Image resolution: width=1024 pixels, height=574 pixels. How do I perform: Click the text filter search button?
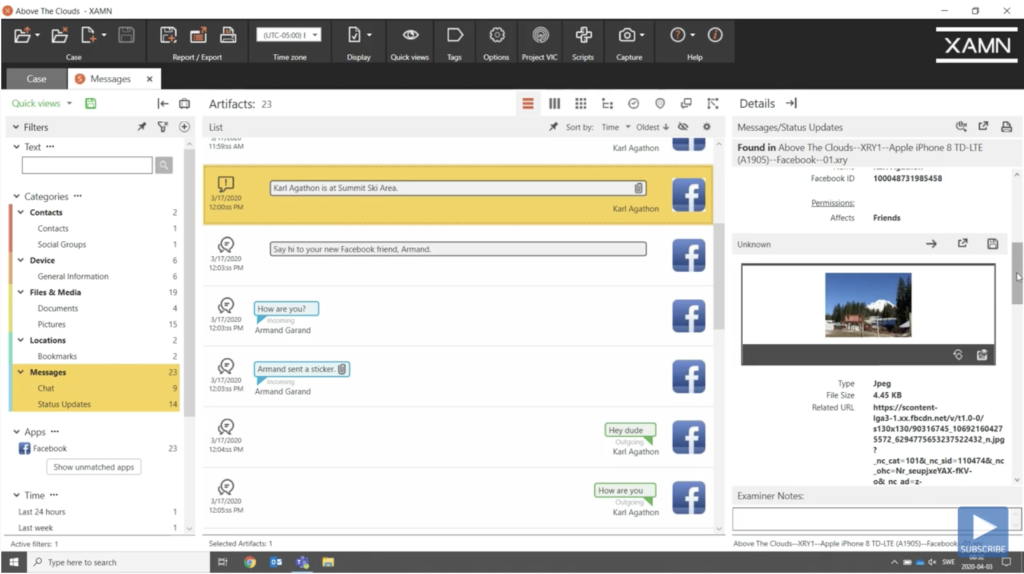click(x=164, y=165)
